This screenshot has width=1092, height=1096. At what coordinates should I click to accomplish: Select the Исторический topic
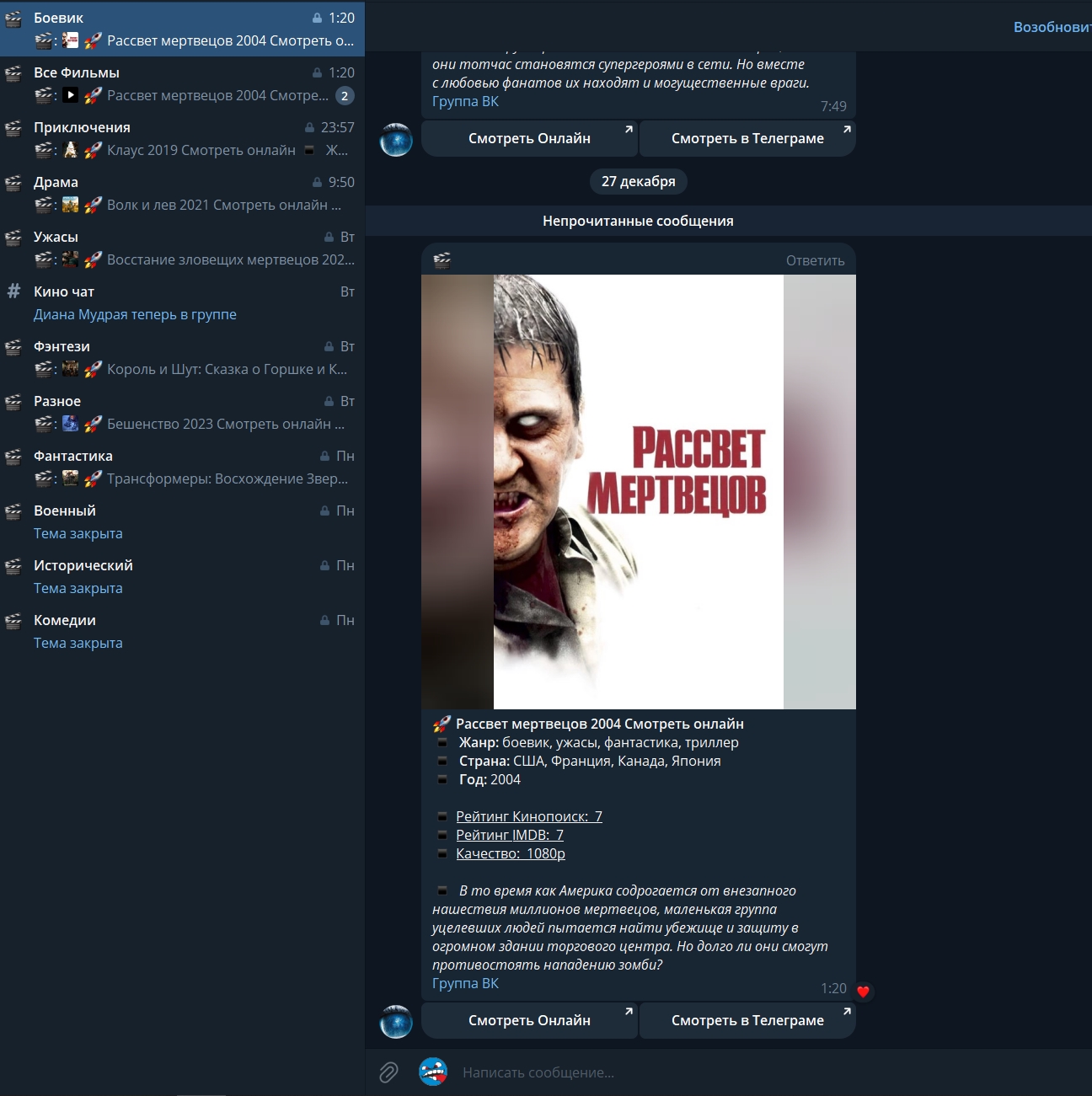point(182,575)
